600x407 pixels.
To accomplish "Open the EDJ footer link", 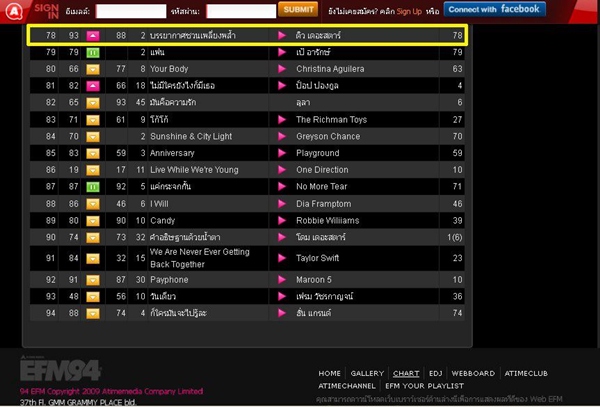I will coord(435,374).
